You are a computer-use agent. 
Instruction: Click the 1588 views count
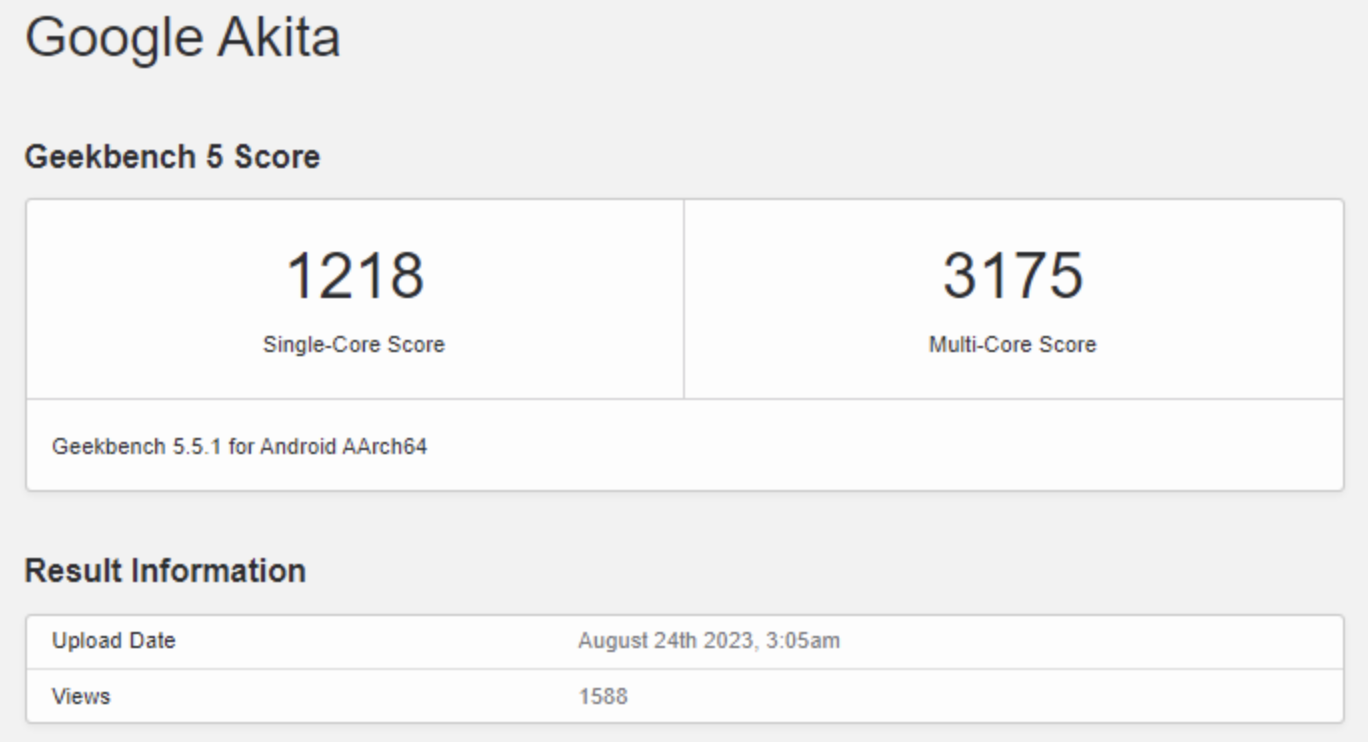tap(602, 696)
